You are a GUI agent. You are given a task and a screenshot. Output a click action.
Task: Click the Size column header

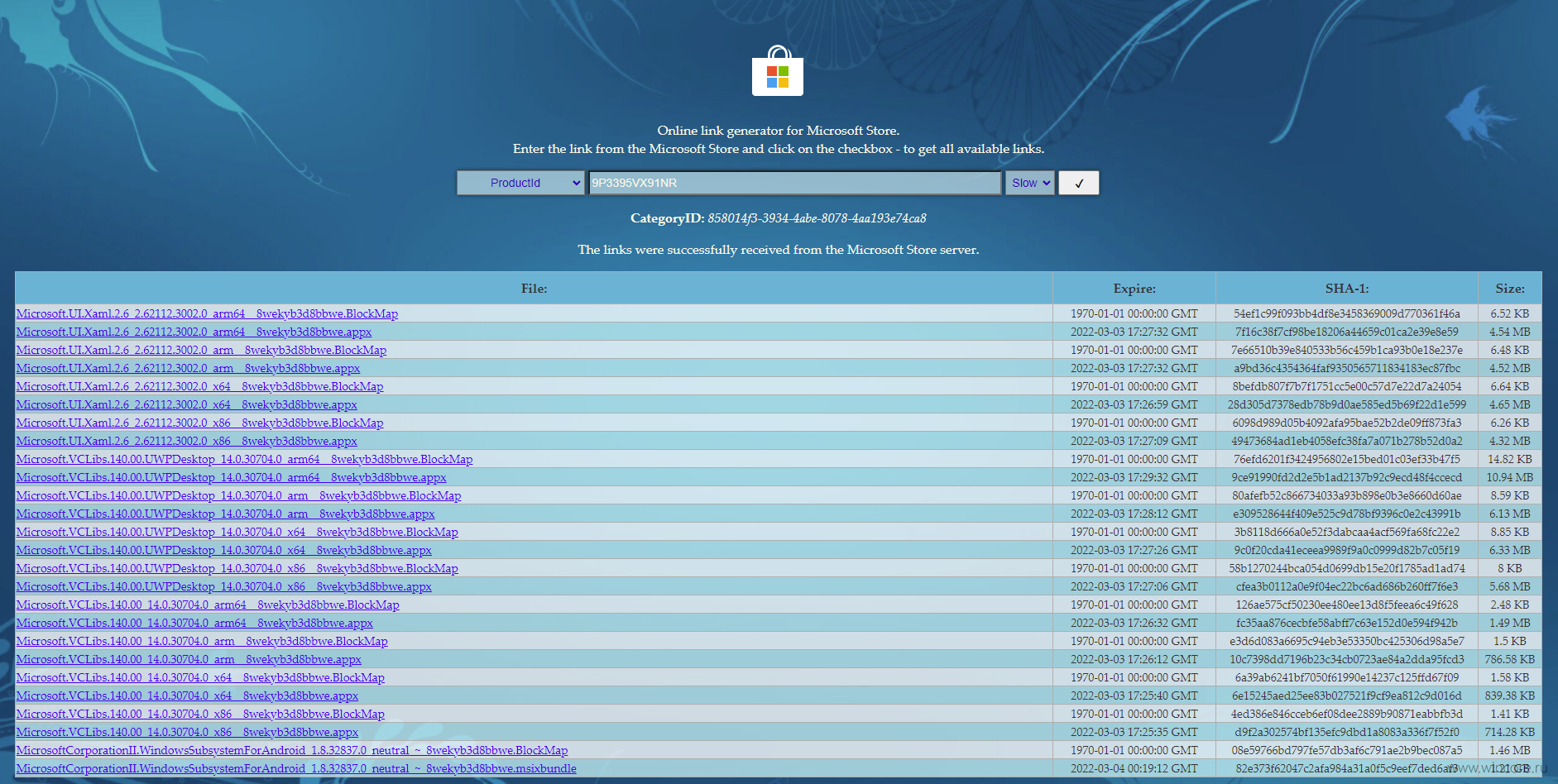pos(1510,289)
